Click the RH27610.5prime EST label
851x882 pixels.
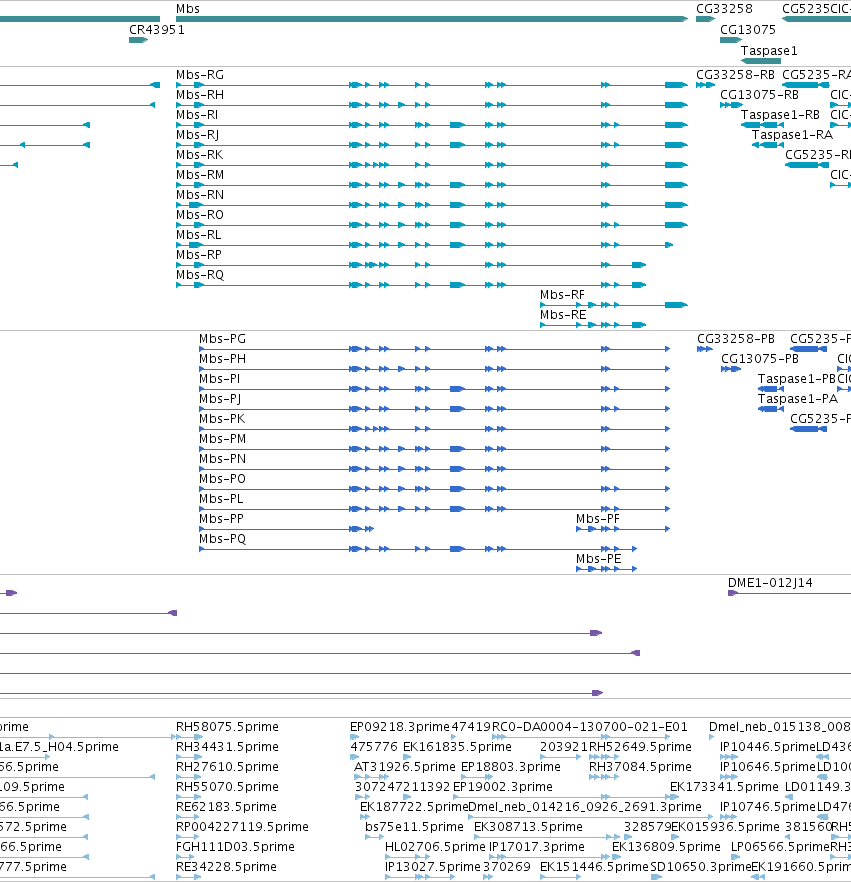(227, 767)
